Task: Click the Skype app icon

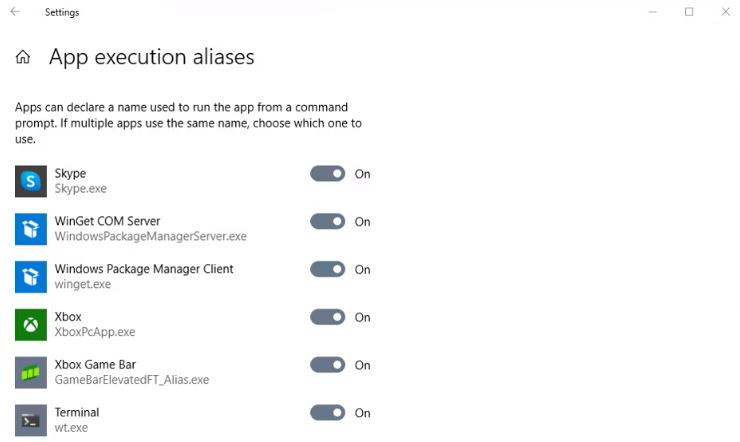Action: 31,181
